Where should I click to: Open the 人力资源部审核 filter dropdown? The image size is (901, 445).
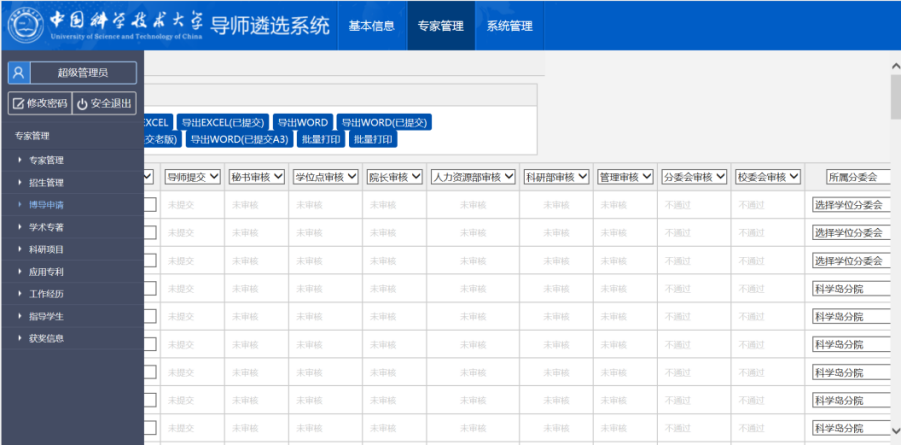472,177
